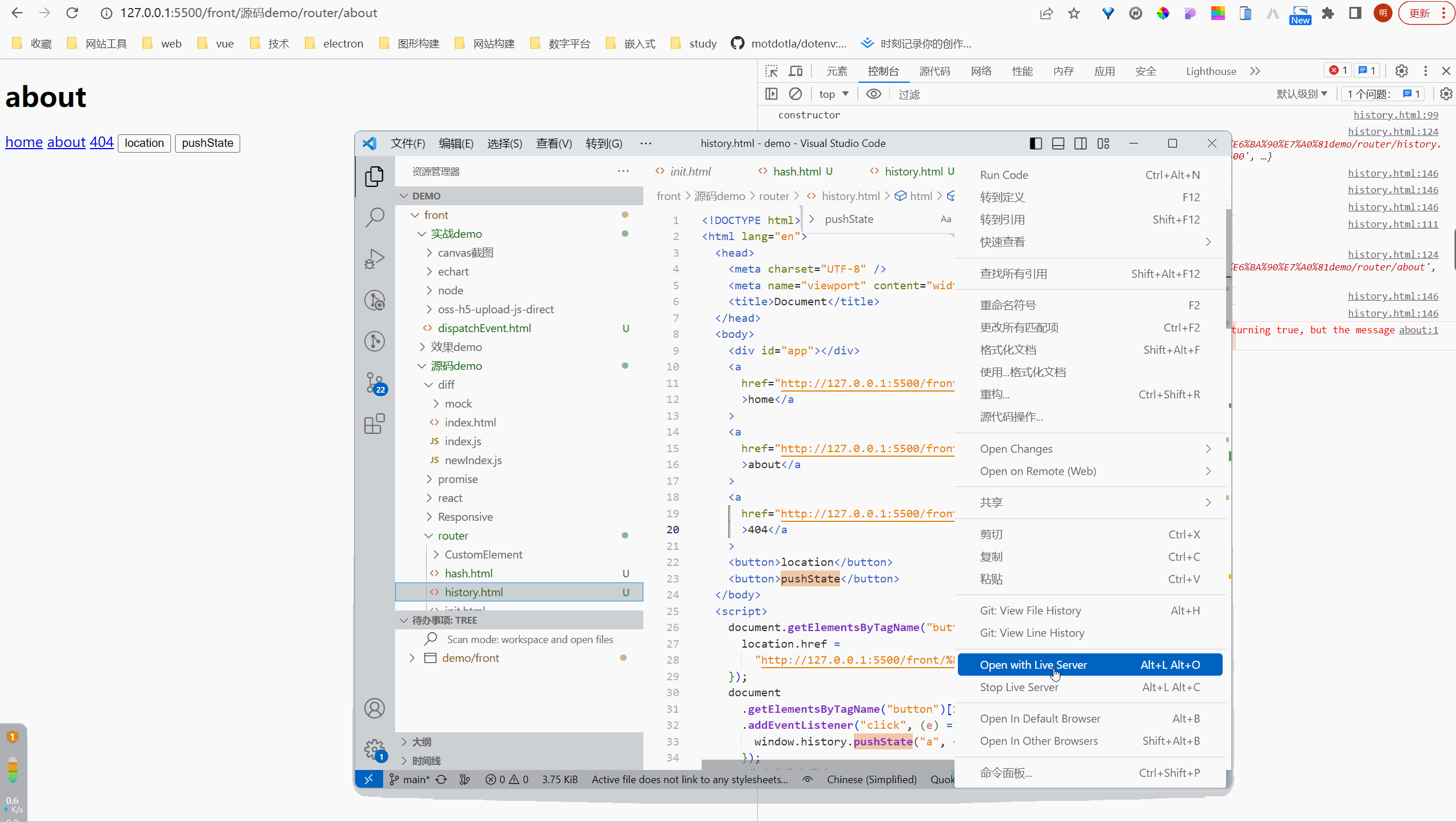
Task: Toggle match case Aa in find widget
Action: point(946,219)
